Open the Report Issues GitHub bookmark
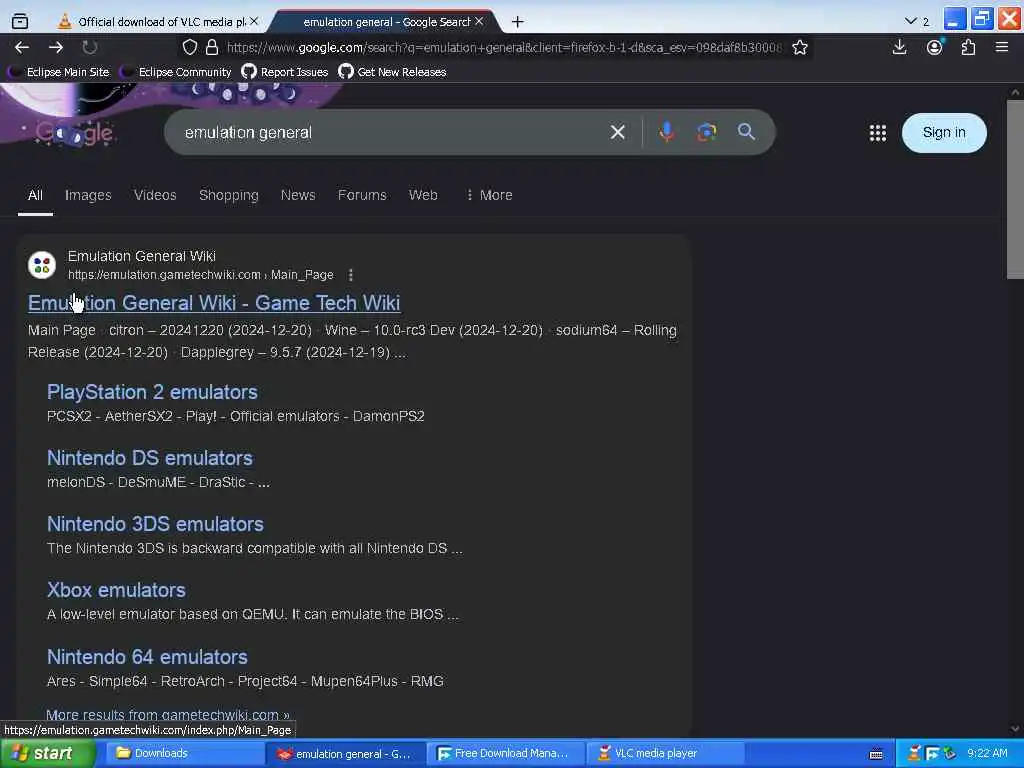1024x768 pixels. point(285,72)
